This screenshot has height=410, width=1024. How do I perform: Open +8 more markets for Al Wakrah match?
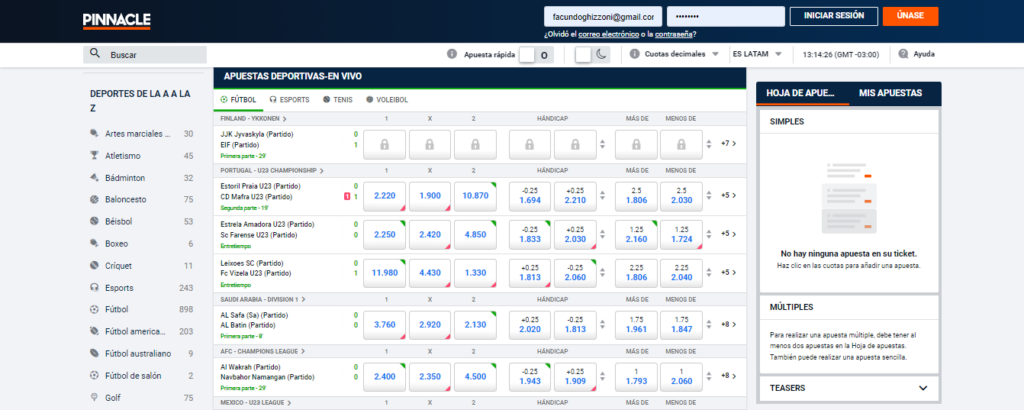point(729,376)
